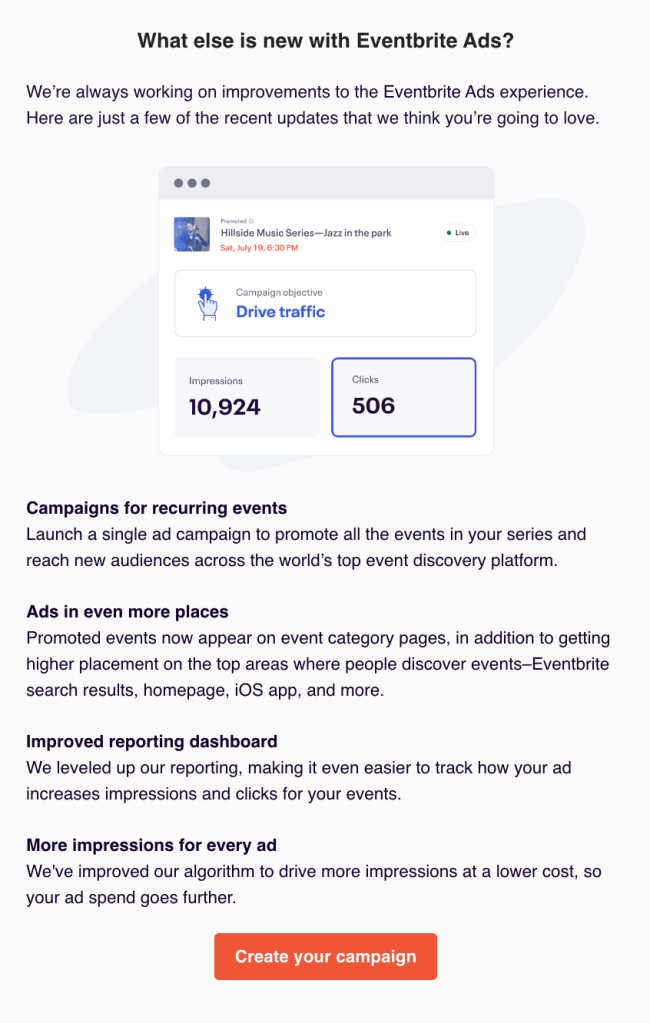The height and width of the screenshot is (1023, 650).
Task: Open the Drive traffic objective text
Action: [x=280, y=312]
